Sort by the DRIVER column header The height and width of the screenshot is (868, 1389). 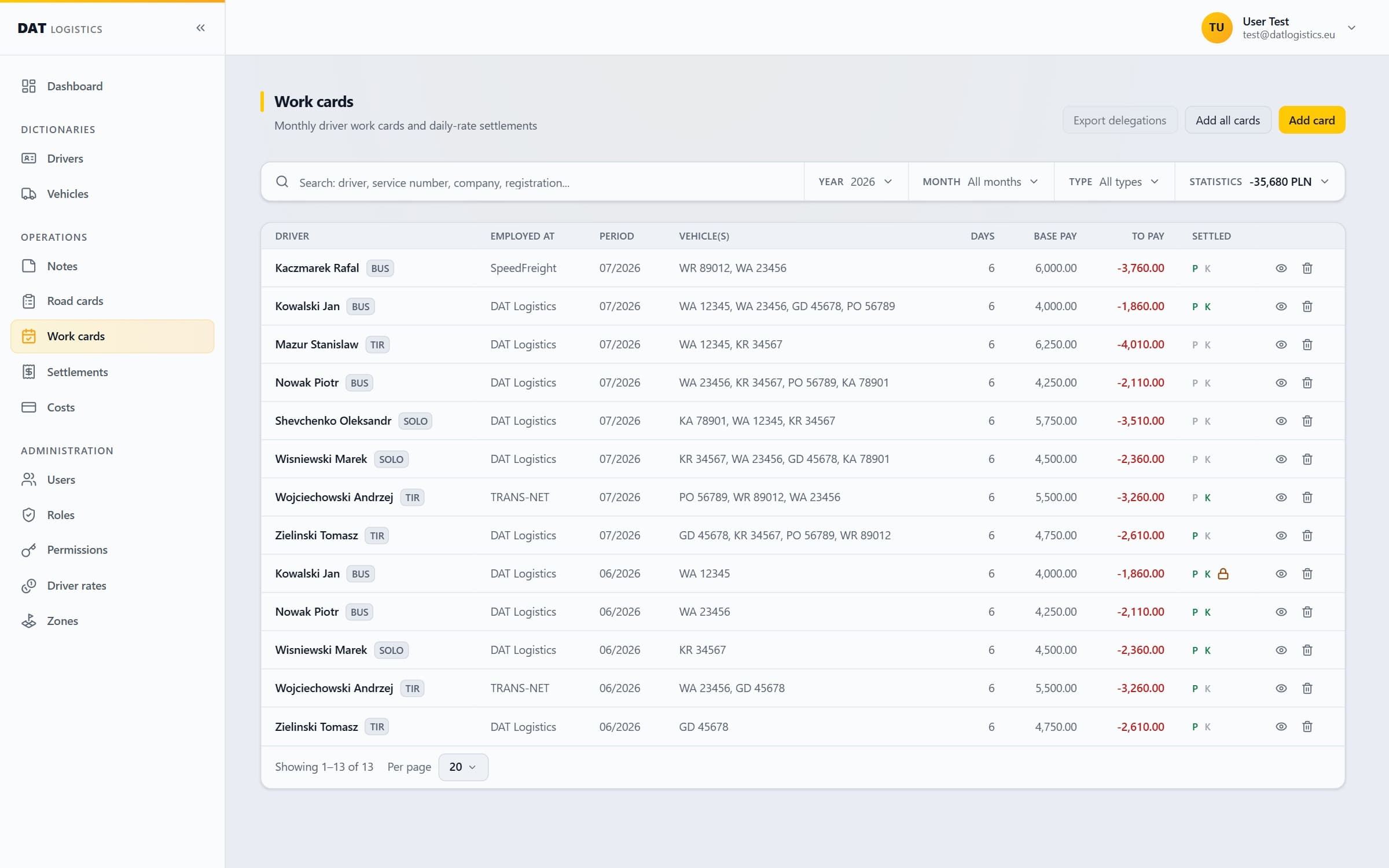pyautogui.click(x=292, y=236)
